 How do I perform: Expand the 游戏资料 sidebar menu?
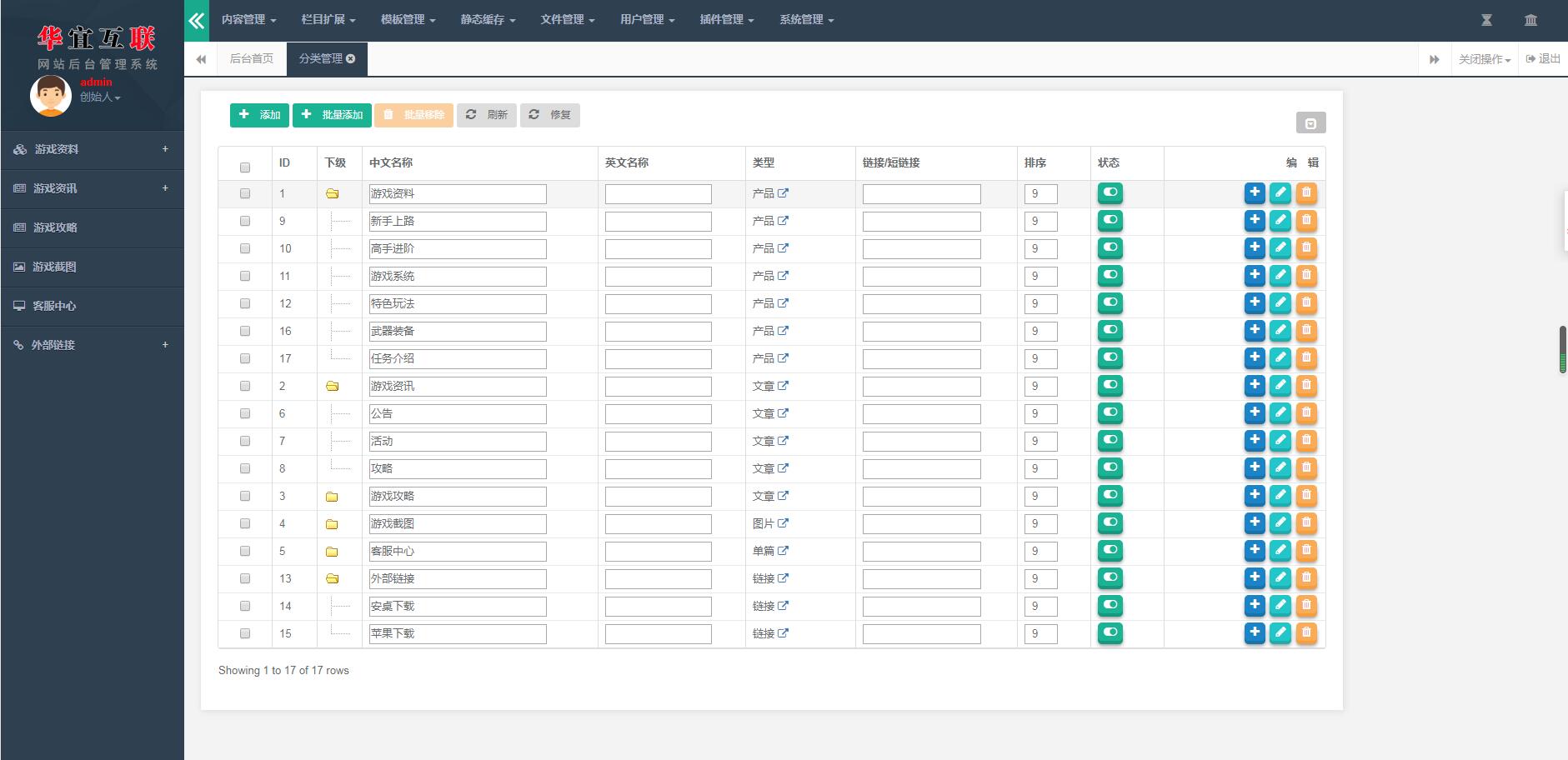click(x=92, y=149)
